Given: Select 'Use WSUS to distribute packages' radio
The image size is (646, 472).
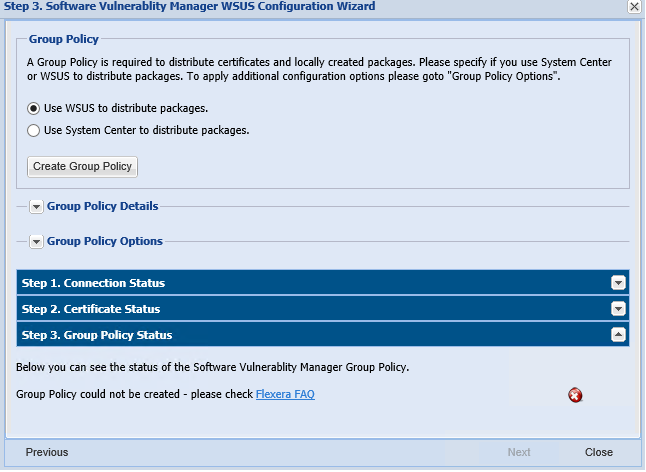Looking at the screenshot, I should pyautogui.click(x=34, y=108).
